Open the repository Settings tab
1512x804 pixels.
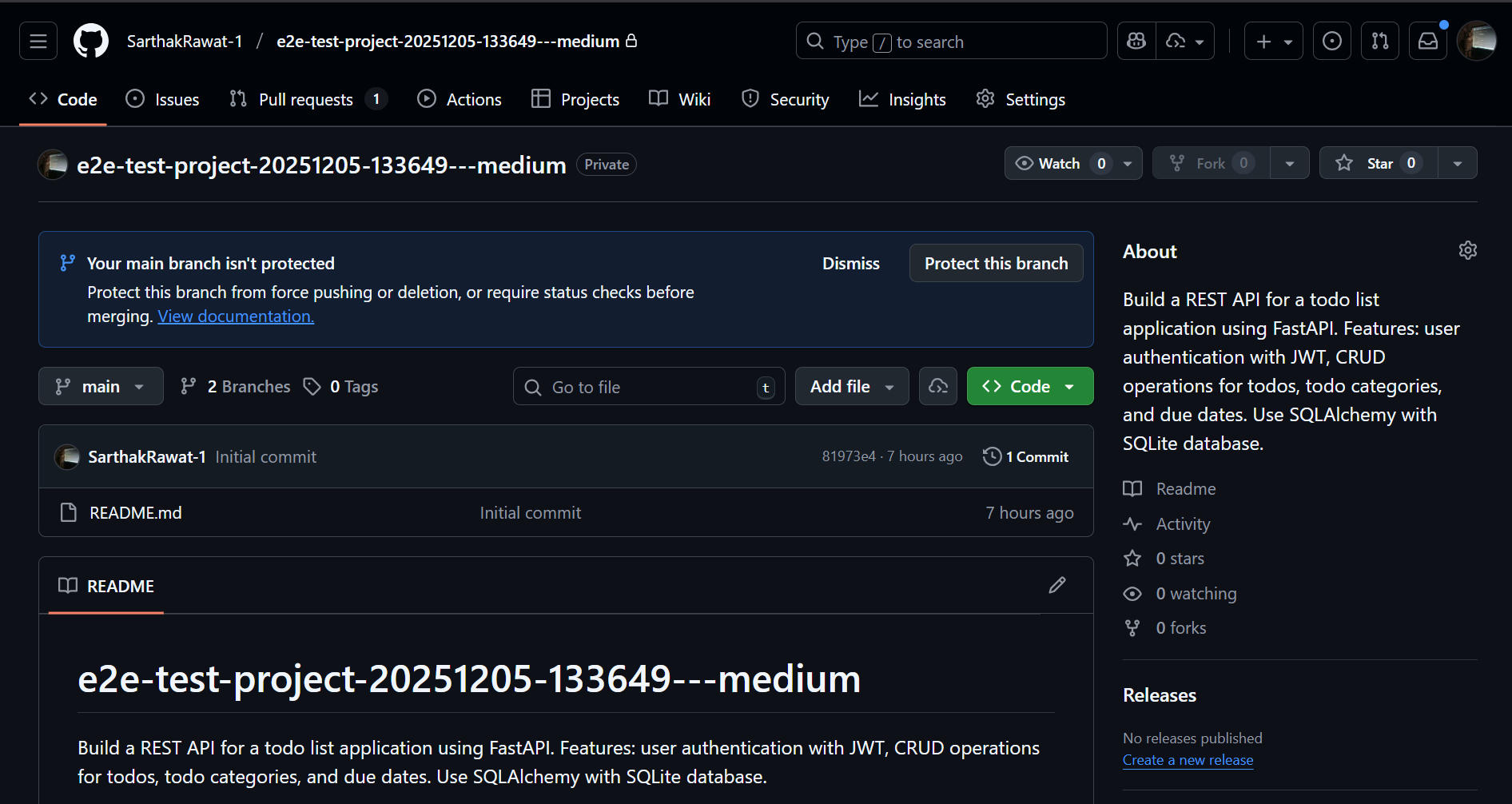click(1021, 99)
